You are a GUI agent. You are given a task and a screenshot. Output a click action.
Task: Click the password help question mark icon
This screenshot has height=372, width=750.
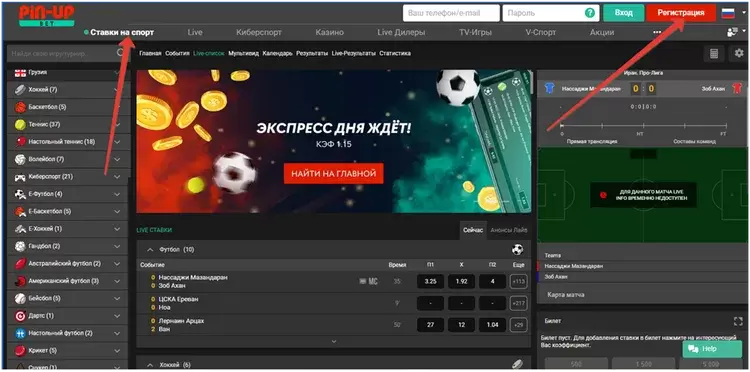pos(590,13)
